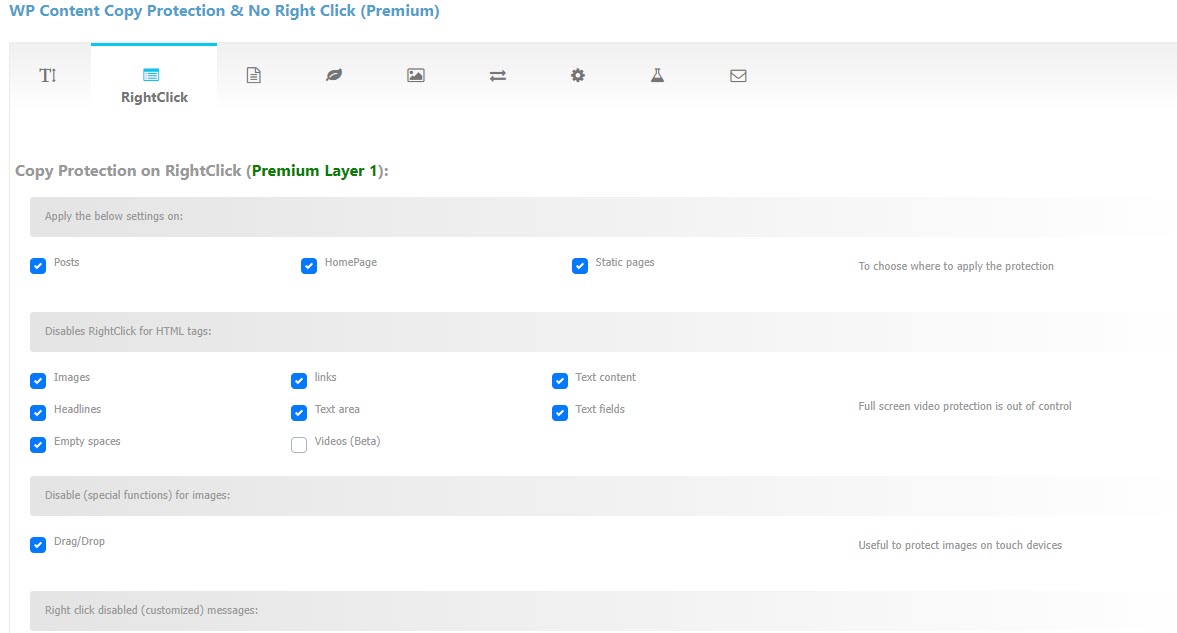Open the image picture tab icon
Screen dimensions: 1177x633
(416, 75)
